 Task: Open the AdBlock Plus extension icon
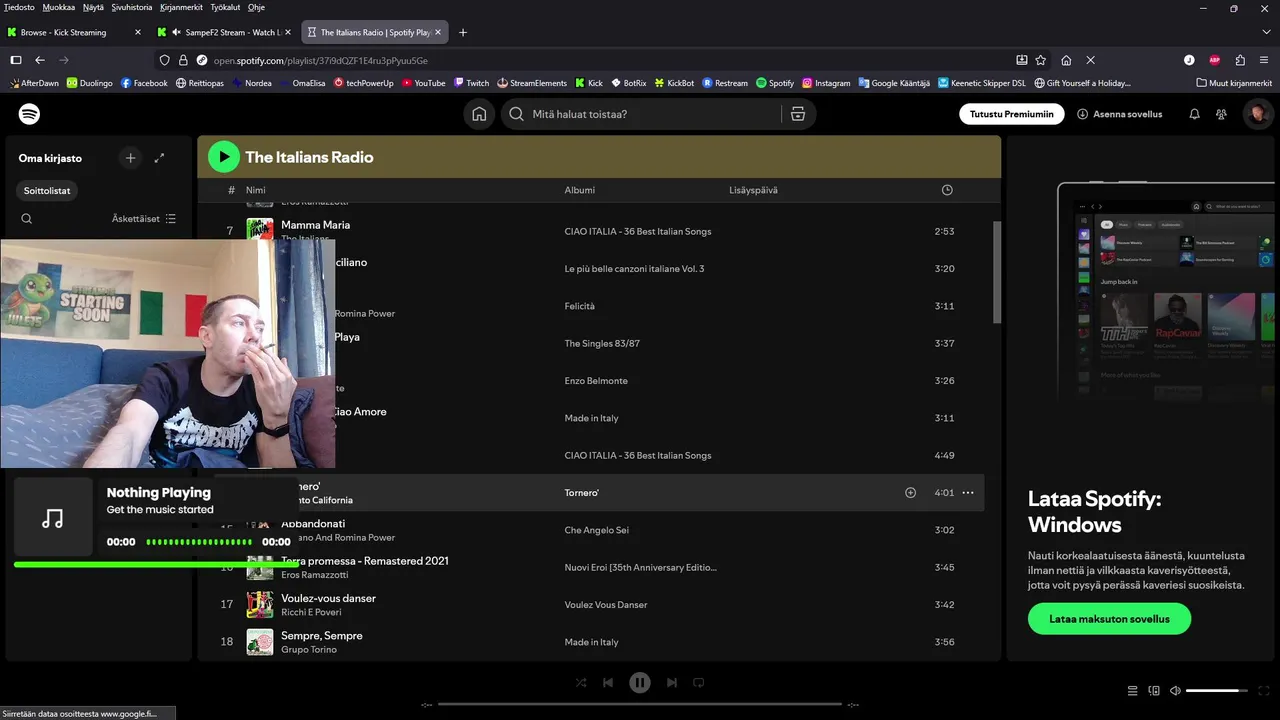[x=1214, y=60]
